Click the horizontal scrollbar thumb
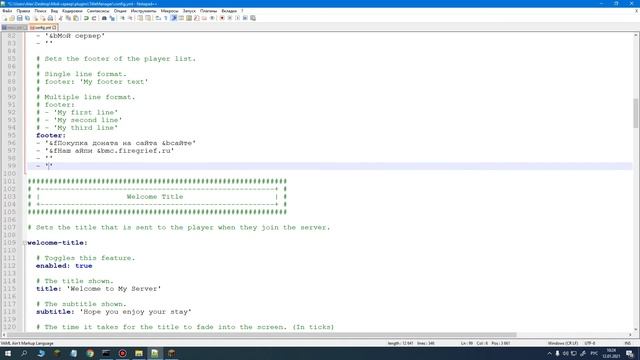This screenshot has width=640, height=360. coord(262,335)
